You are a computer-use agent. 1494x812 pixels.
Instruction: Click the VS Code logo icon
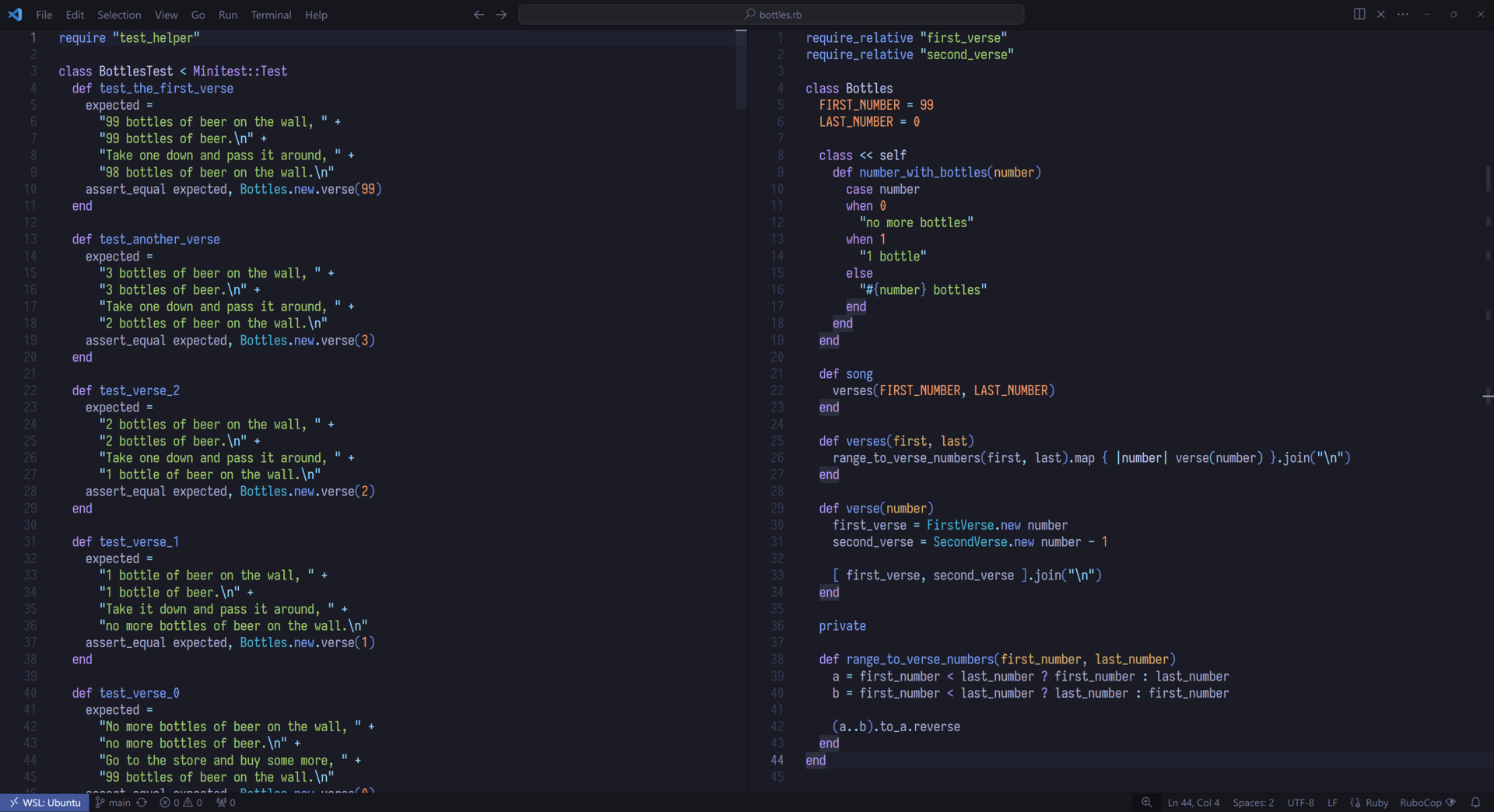tap(15, 14)
